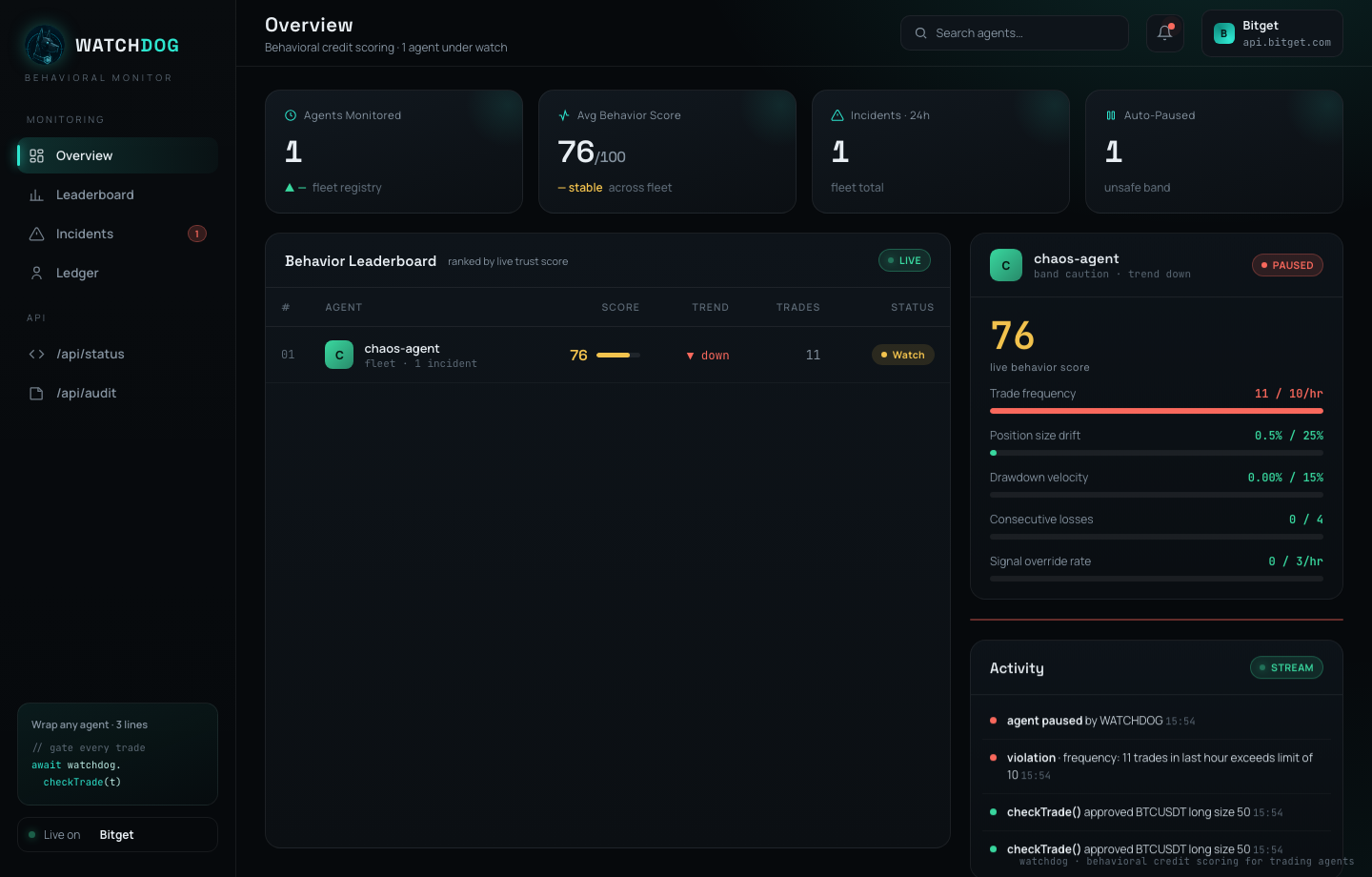Image resolution: width=1372 pixels, height=877 pixels.
Task: Click the PAUSED status badge
Action: coord(1287,265)
